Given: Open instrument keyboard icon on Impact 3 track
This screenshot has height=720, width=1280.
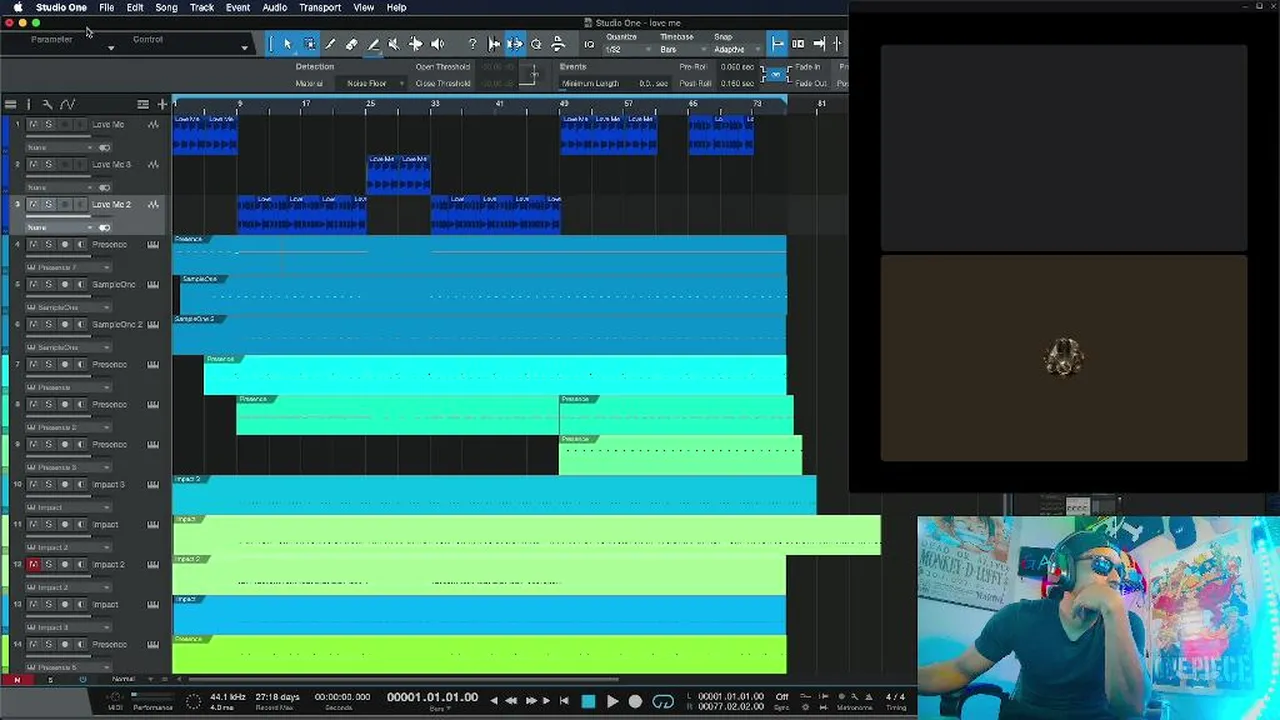Looking at the screenshot, I should tap(153, 485).
